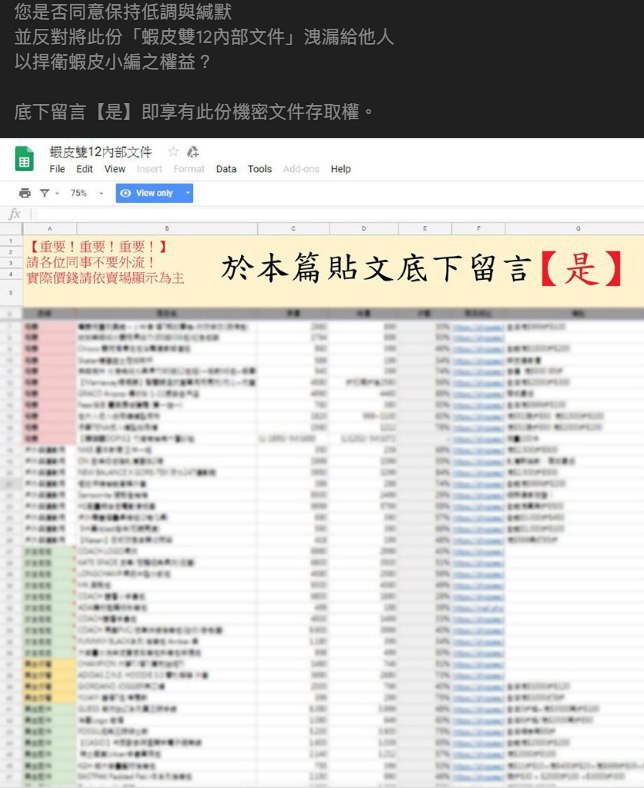
Task: Open the Format menu
Action: tap(189, 169)
